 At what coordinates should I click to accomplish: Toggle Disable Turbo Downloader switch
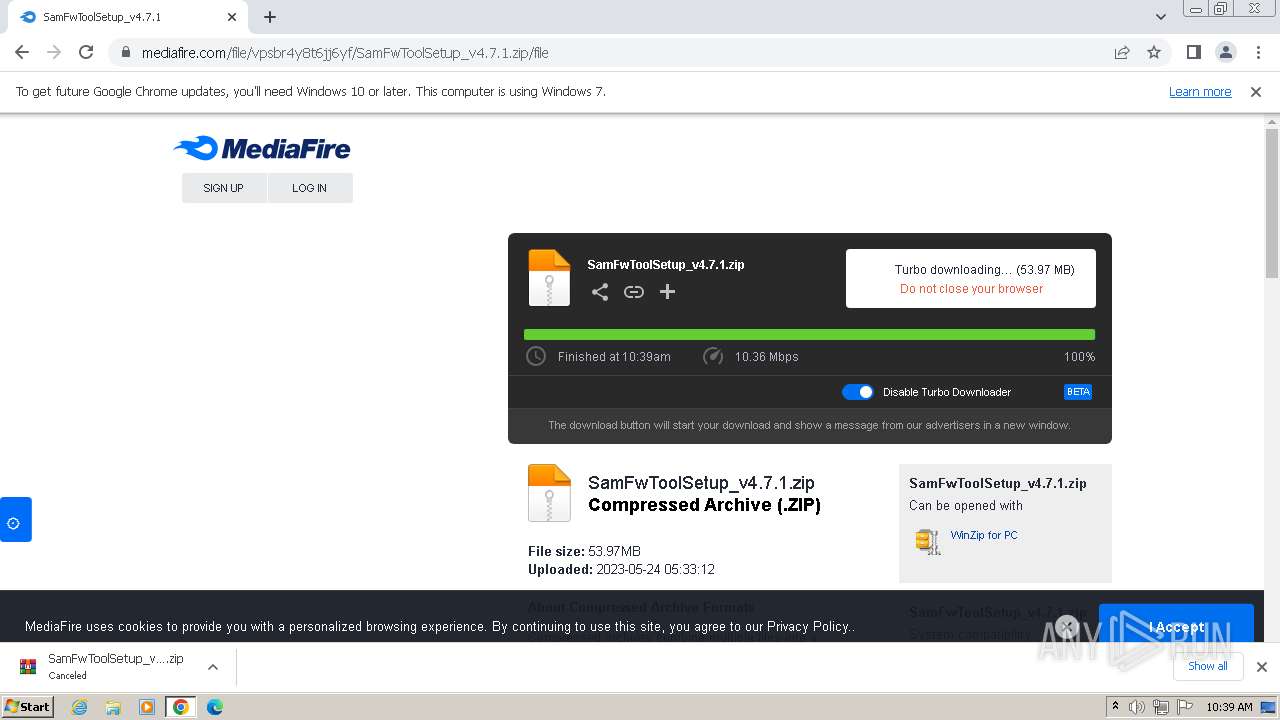tap(858, 392)
